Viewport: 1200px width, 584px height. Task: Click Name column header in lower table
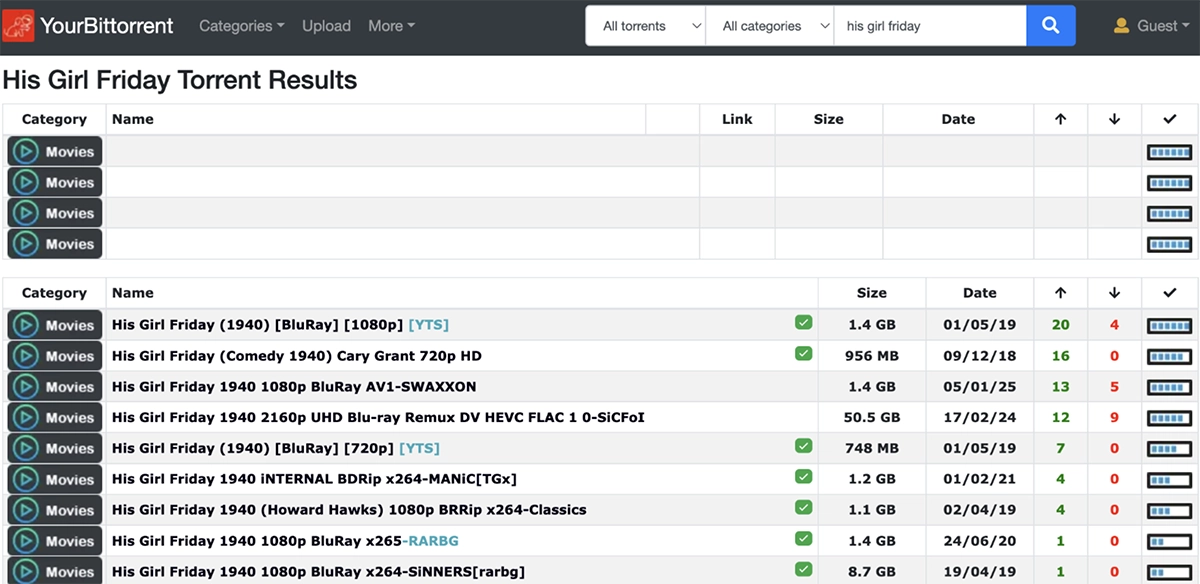(133, 293)
